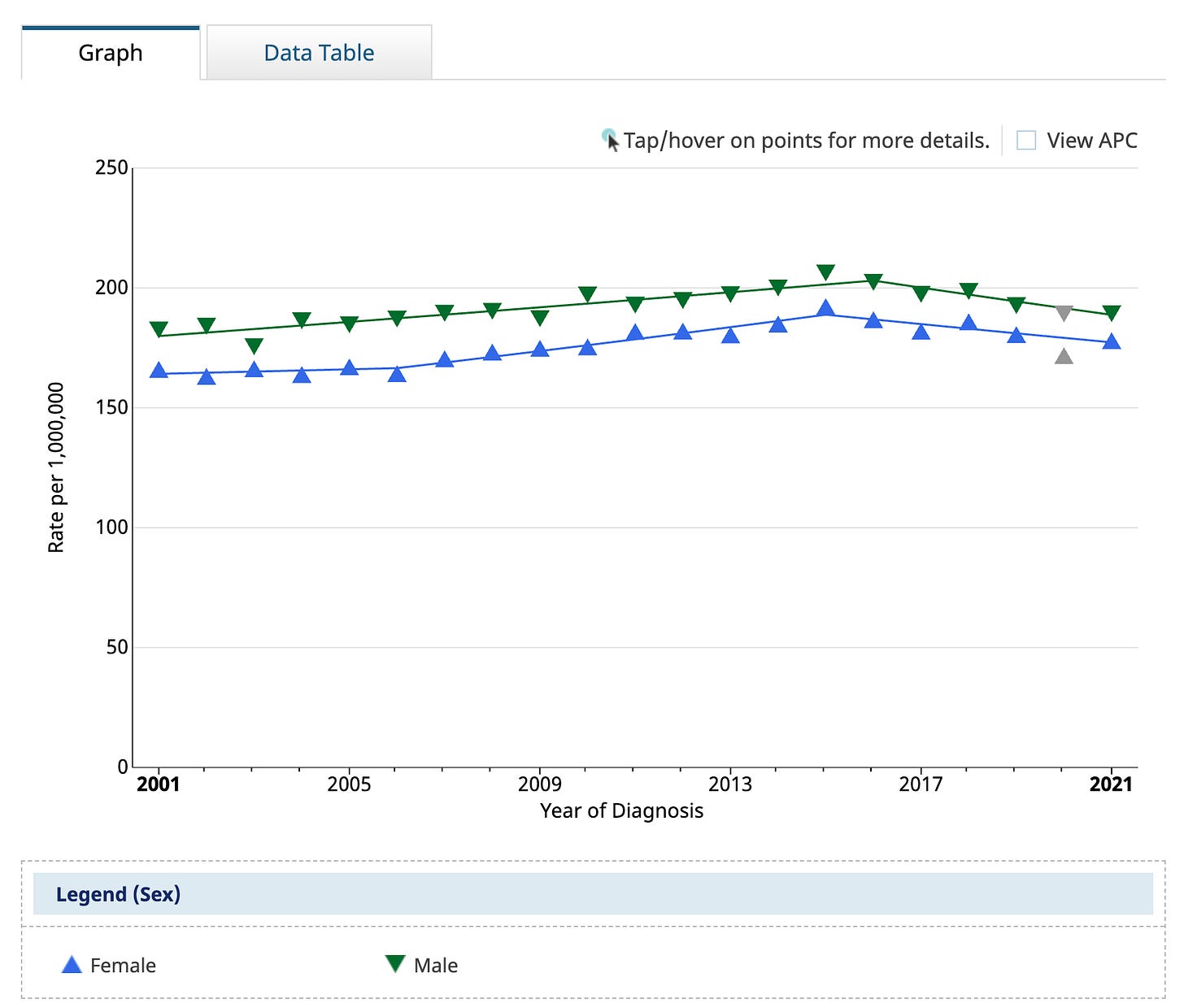Click the Female data point for 2002
Screen dimensions: 1184x1008
point(207,376)
